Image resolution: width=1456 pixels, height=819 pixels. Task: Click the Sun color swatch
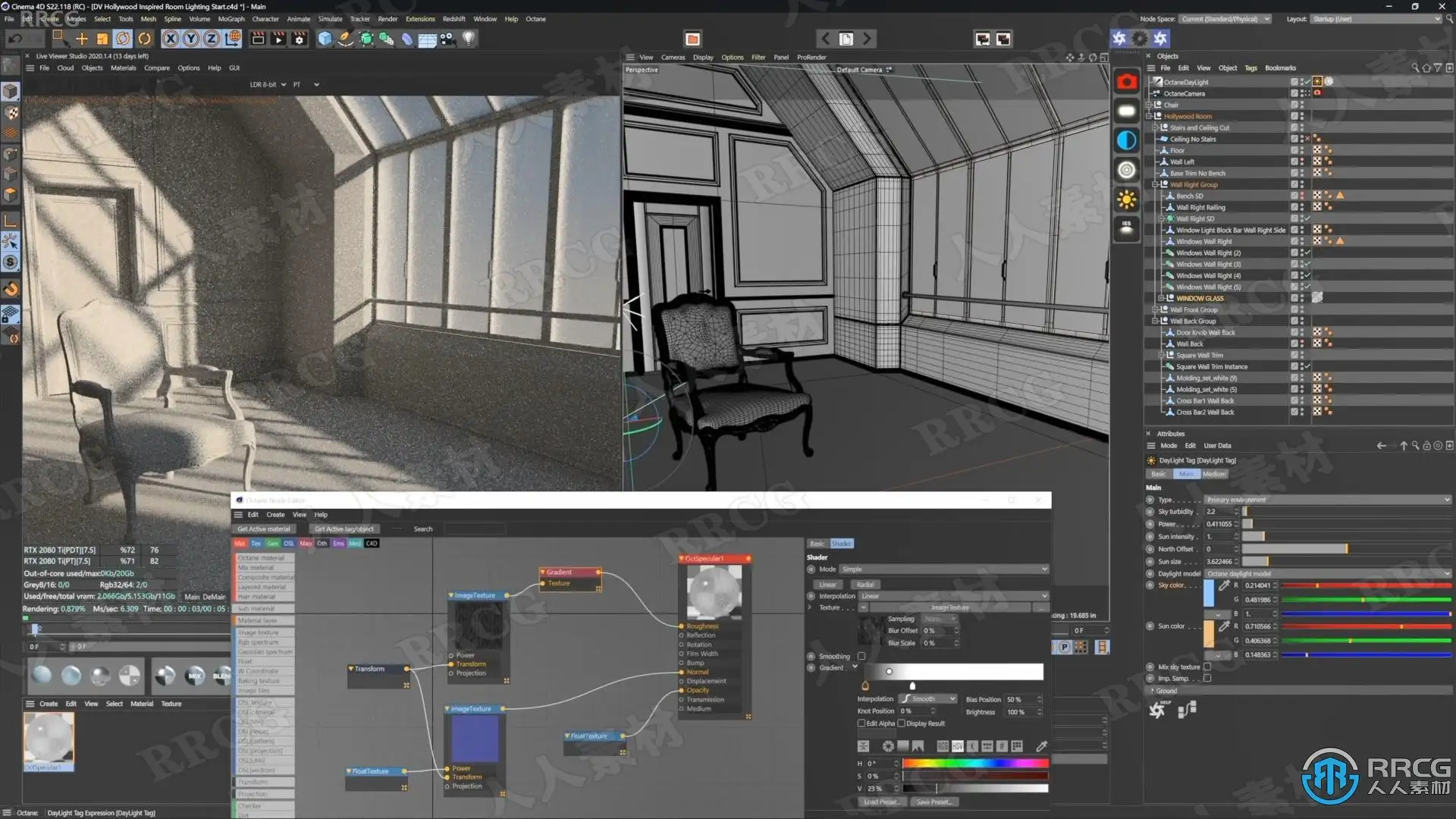(1208, 634)
